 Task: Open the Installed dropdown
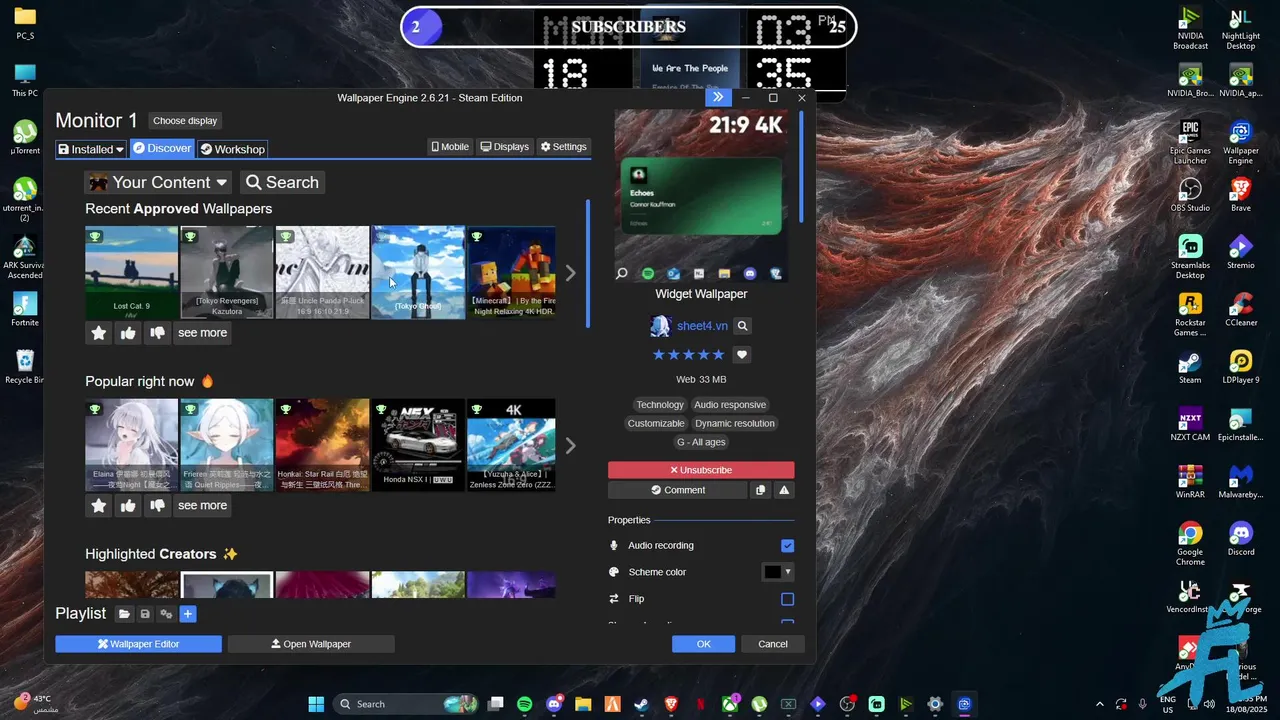pyautogui.click(x=91, y=149)
